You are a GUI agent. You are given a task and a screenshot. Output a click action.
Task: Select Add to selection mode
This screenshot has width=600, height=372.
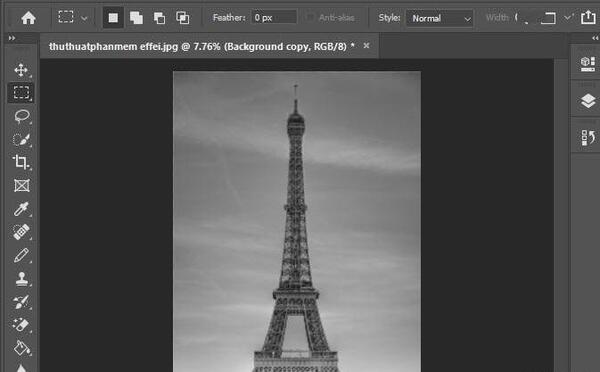click(x=136, y=18)
